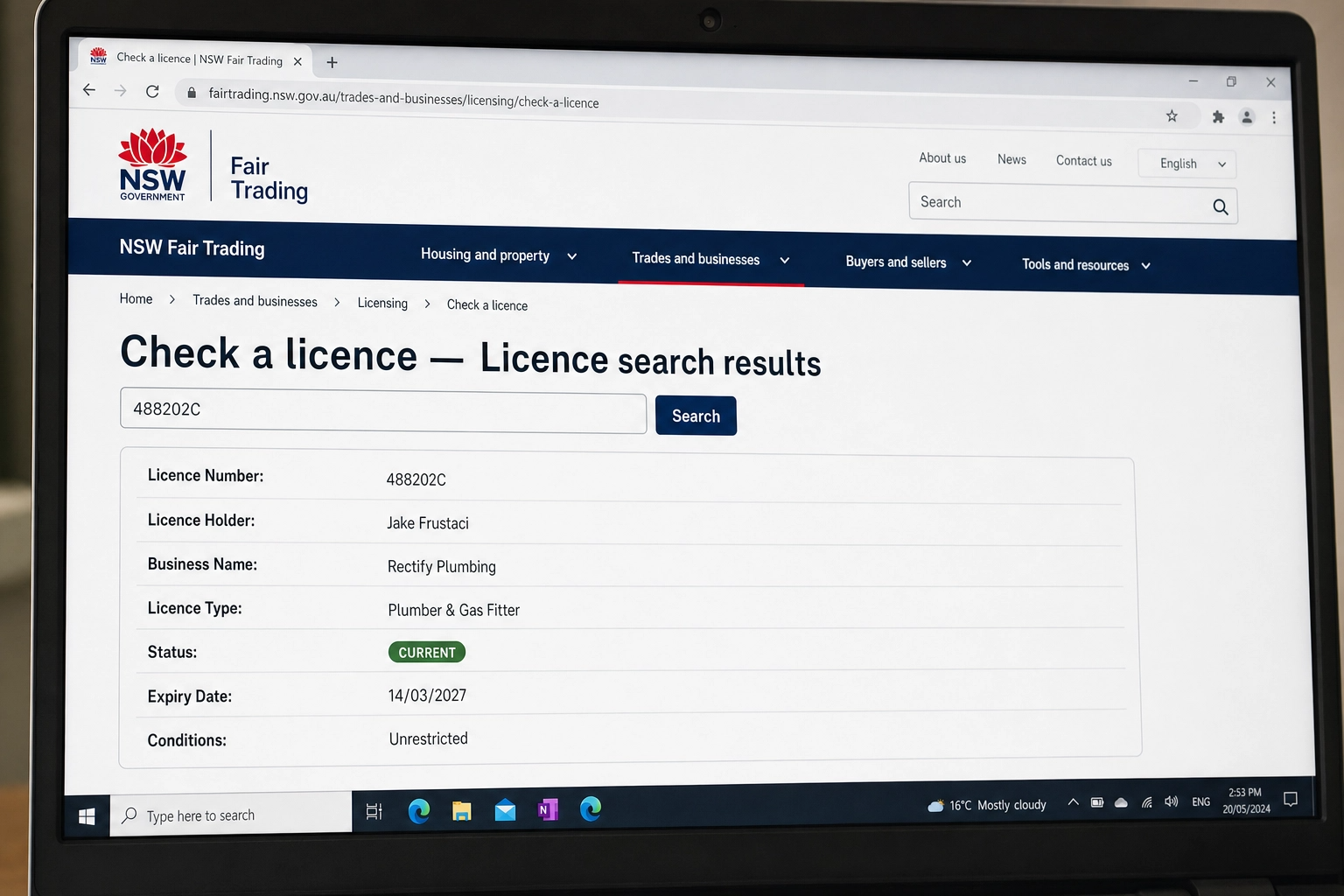The height and width of the screenshot is (896, 1344).
Task: Open the Windows Start menu
Action: [x=87, y=816]
